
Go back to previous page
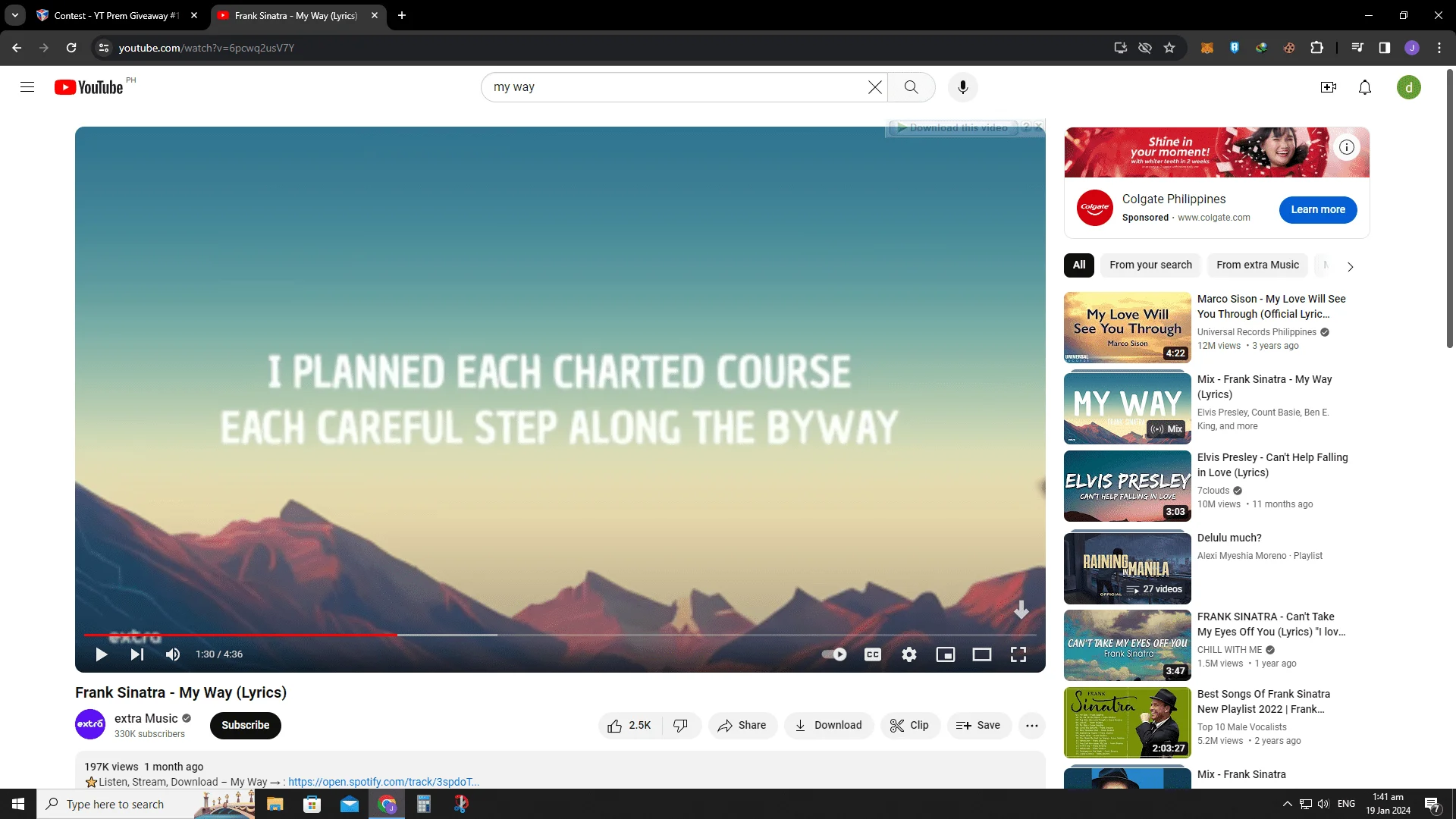pyautogui.click(x=17, y=48)
